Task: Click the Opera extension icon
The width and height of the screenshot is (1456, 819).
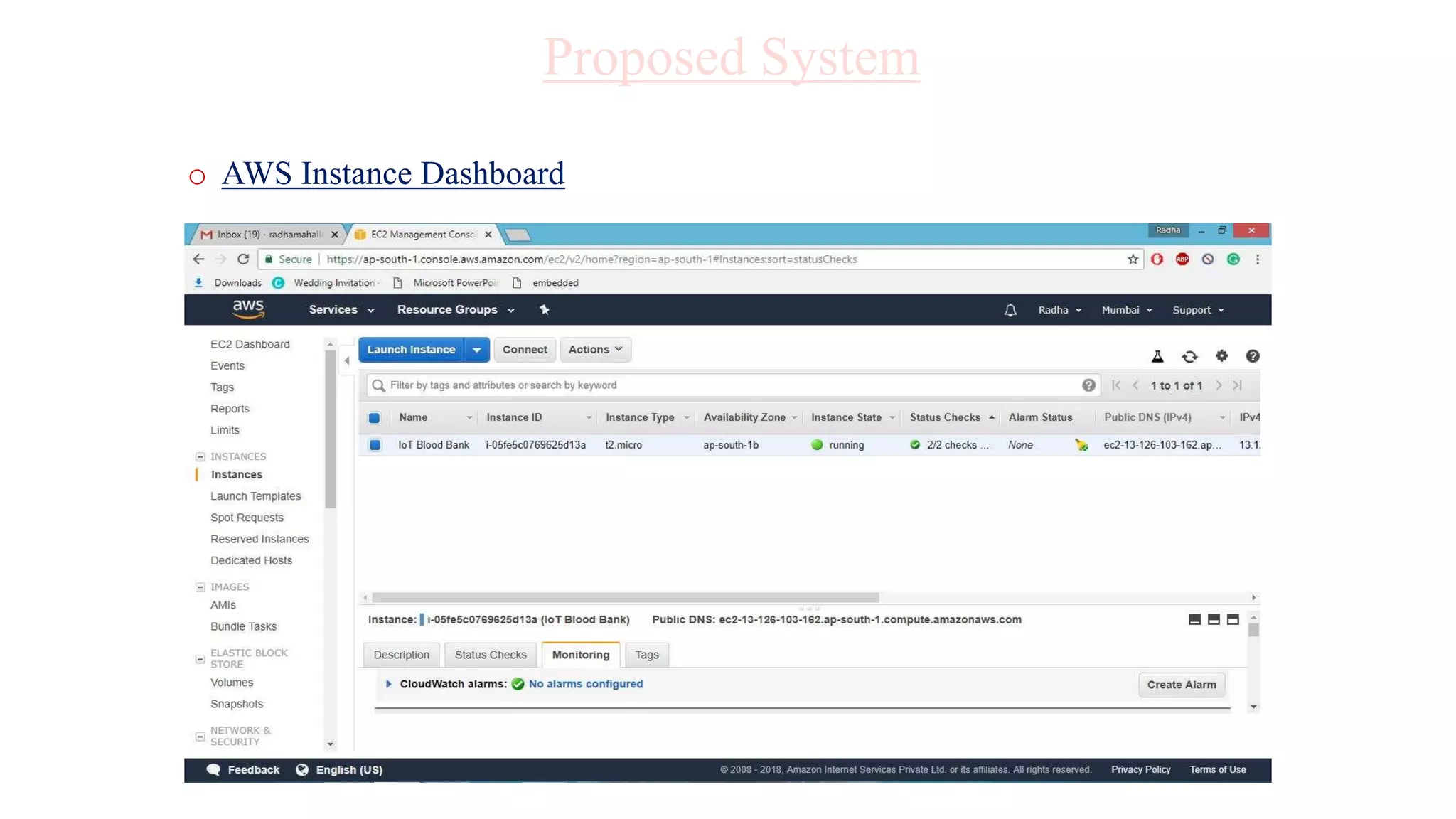Action: coord(1157,259)
